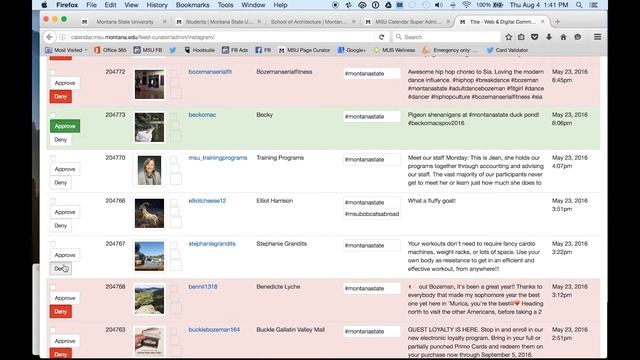Tick the checkbox for post 204770
The width and height of the screenshot is (640, 360).
53,158
